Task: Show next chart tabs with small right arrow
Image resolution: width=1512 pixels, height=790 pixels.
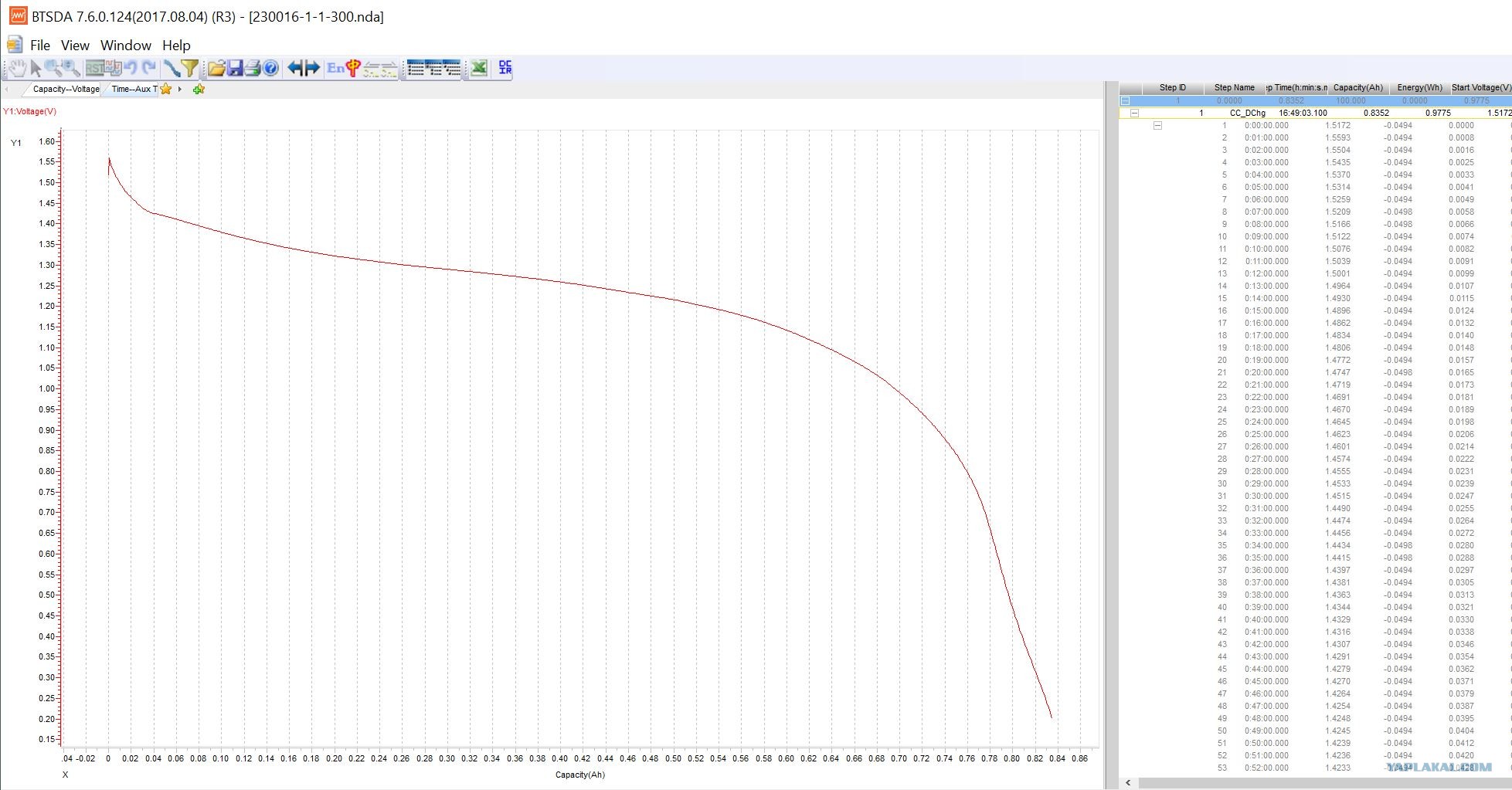Action: [x=180, y=89]
